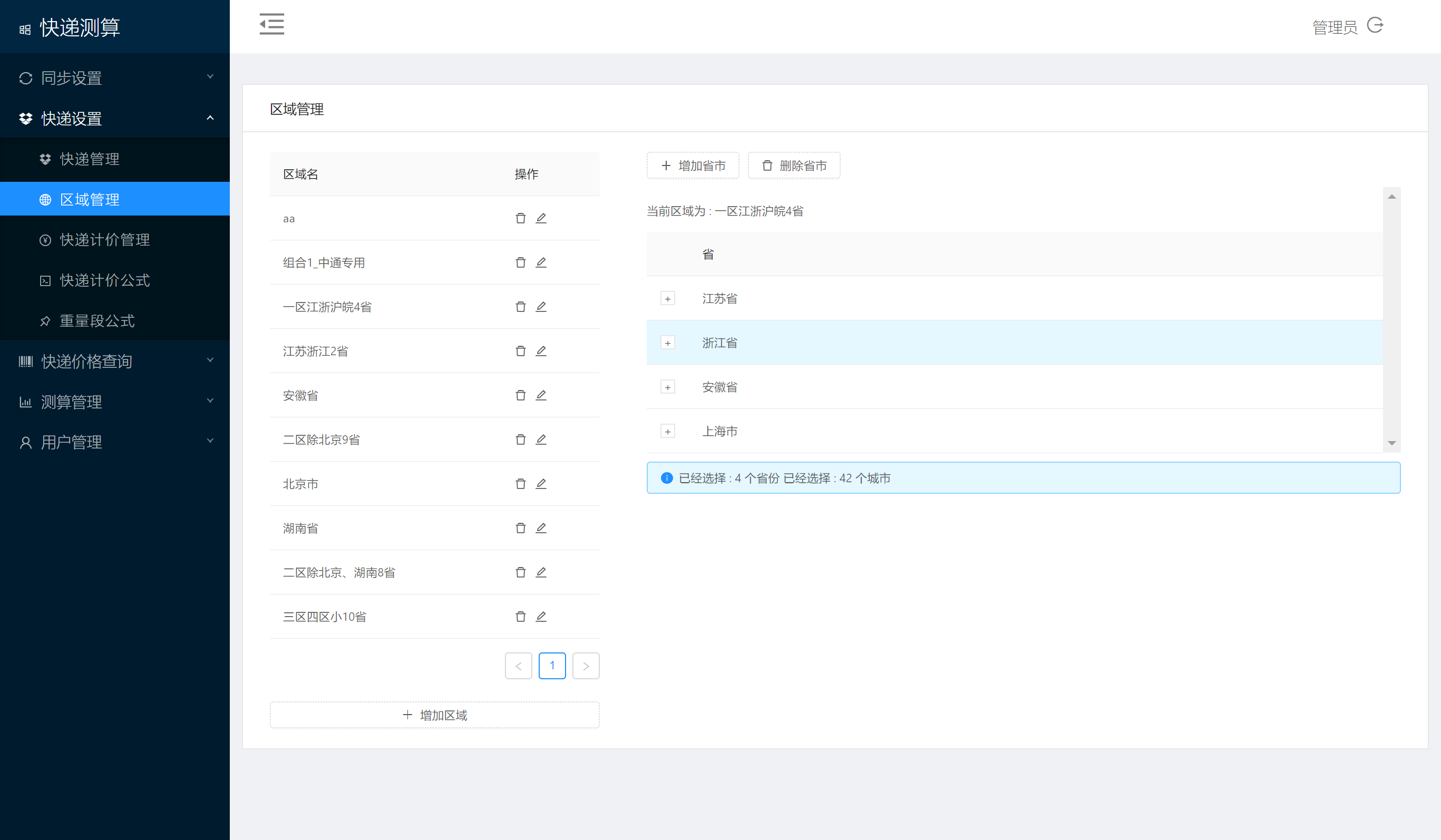
Task: Select the 北京市 region name
Action: (x=301, y=484)
